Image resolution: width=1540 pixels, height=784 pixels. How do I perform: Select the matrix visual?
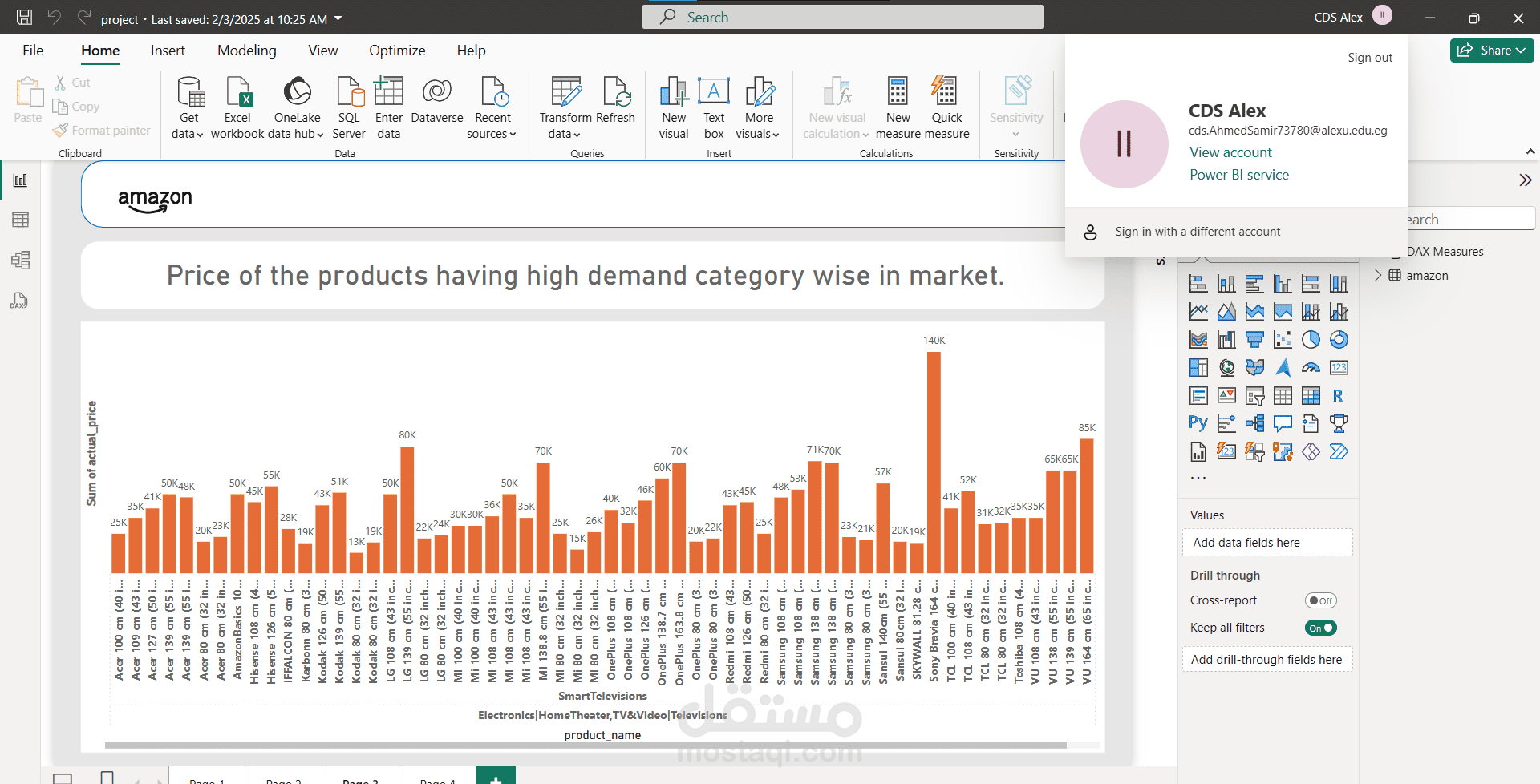pyautogui.click(x=1311, y=396)
